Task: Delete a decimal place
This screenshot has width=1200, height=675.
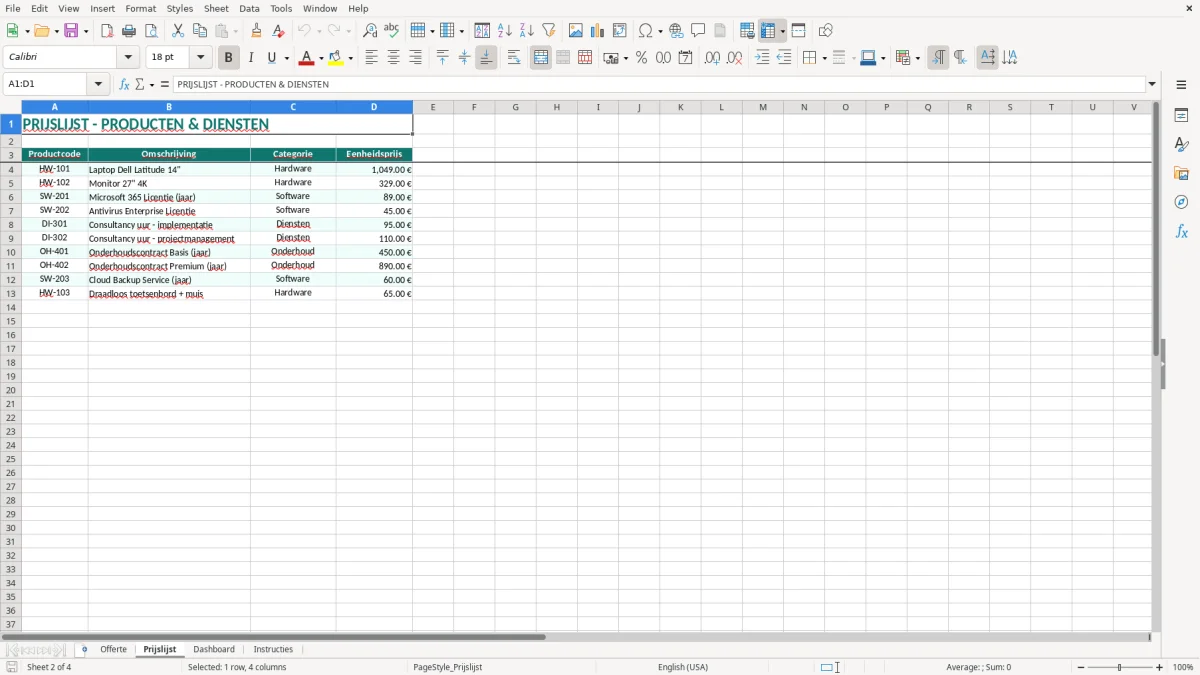Action: 735,58
